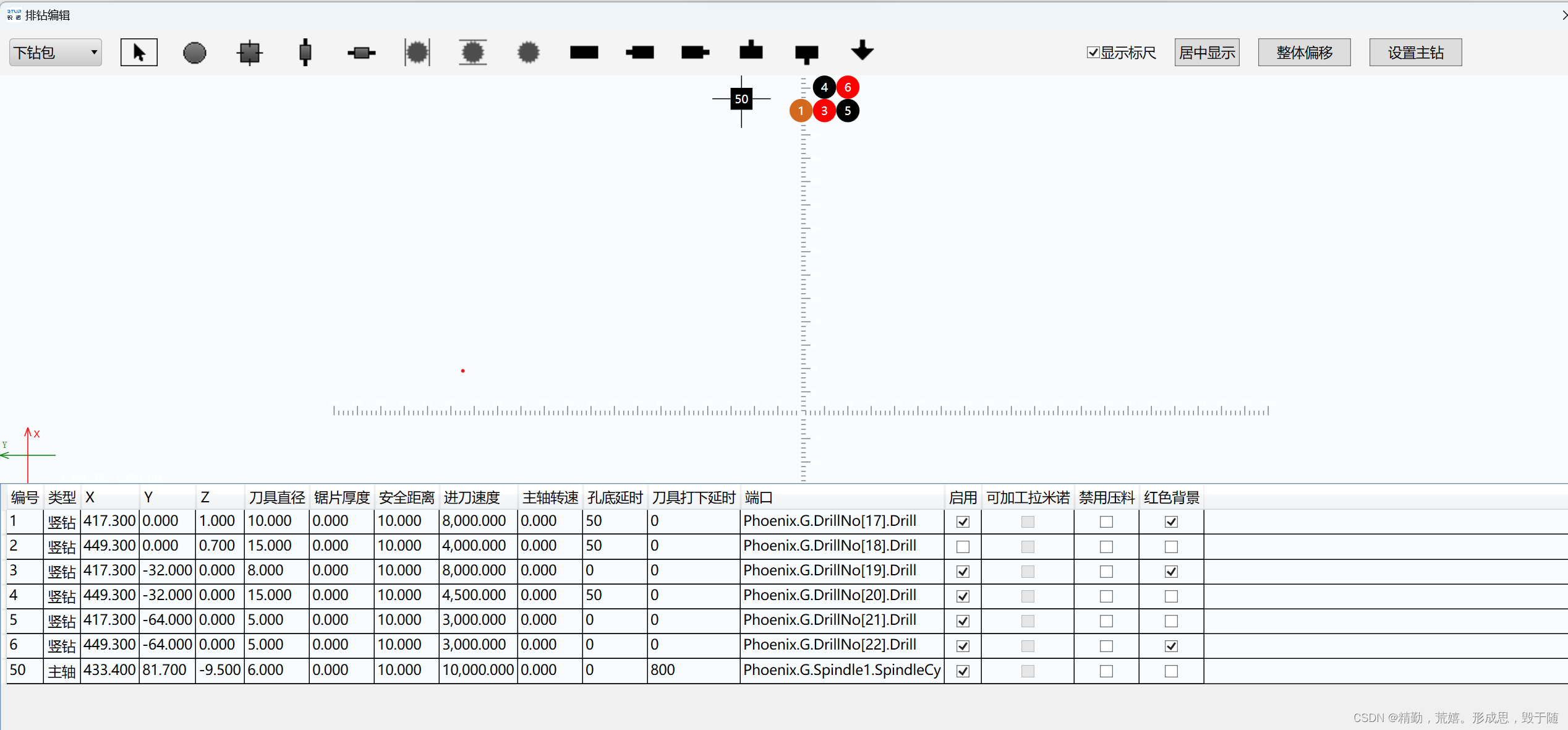This screenshot has width=1568, height=730.
Task: Check 禁用压料 for drill row 4
Action: [x=1106, y=596]
